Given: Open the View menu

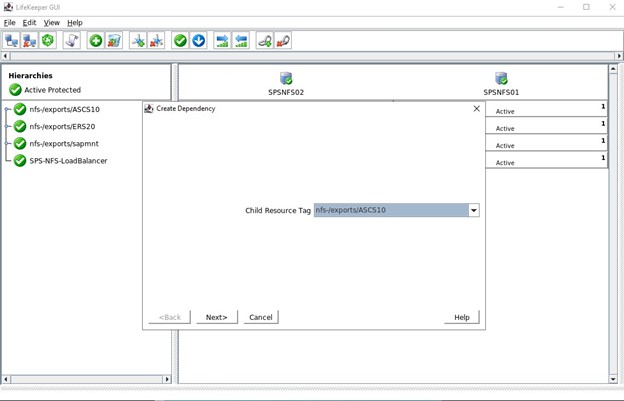Looking at the screenshot, I should click(52, 23).
